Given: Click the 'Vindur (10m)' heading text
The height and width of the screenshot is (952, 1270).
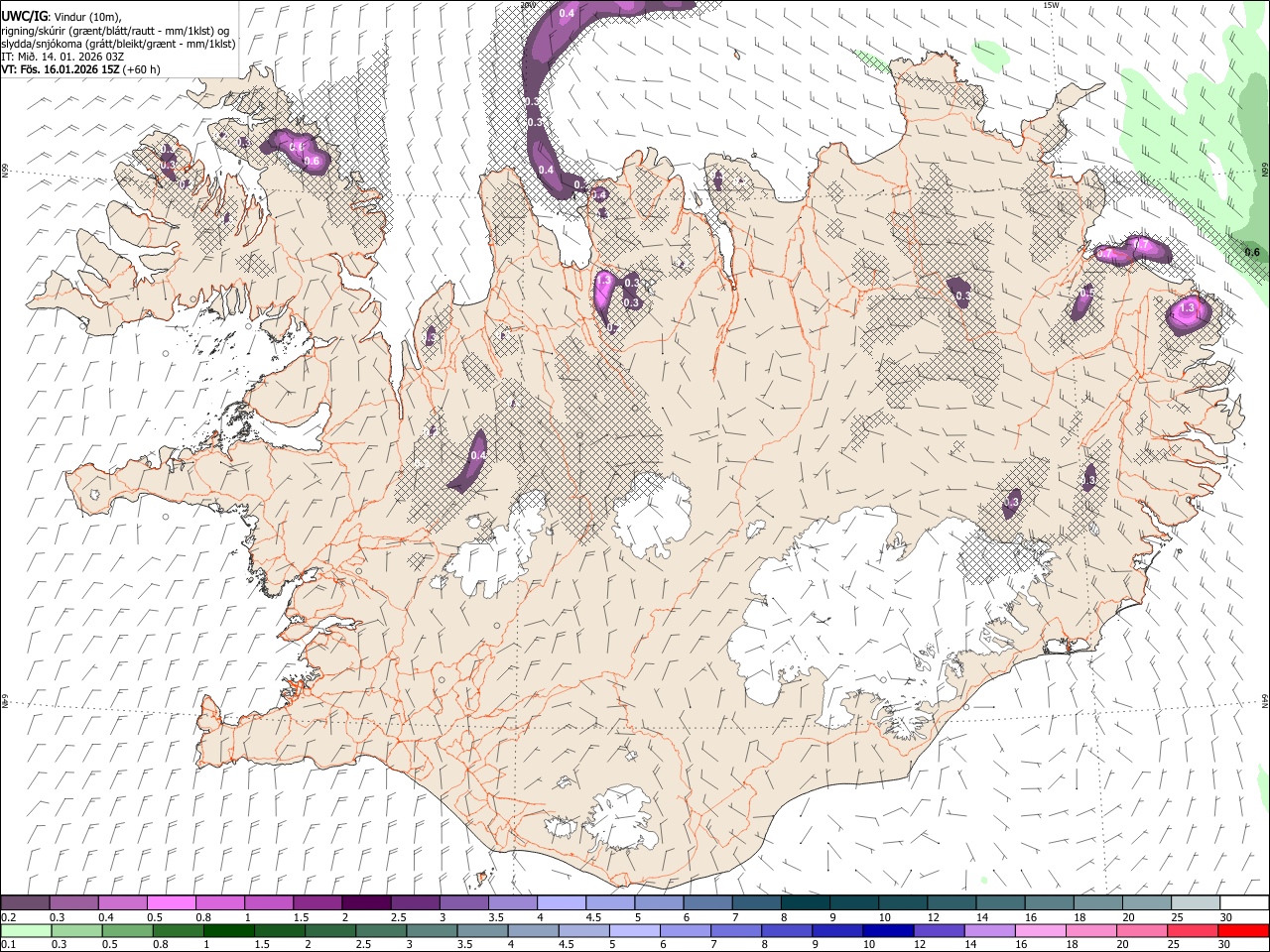Looking at the screenshot, I should 86,17.
